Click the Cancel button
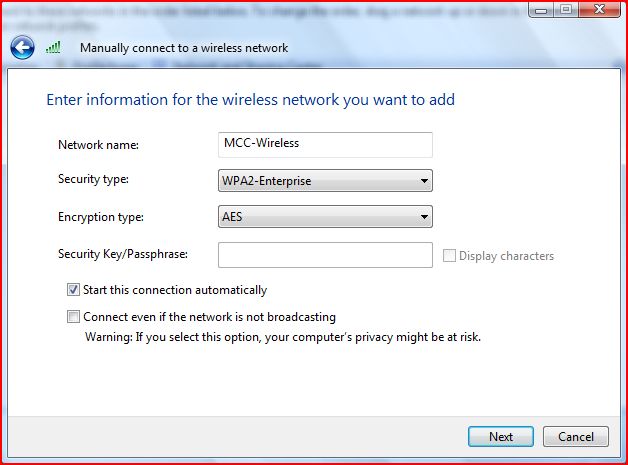This screenshot has height=465, width=628. 576,437
